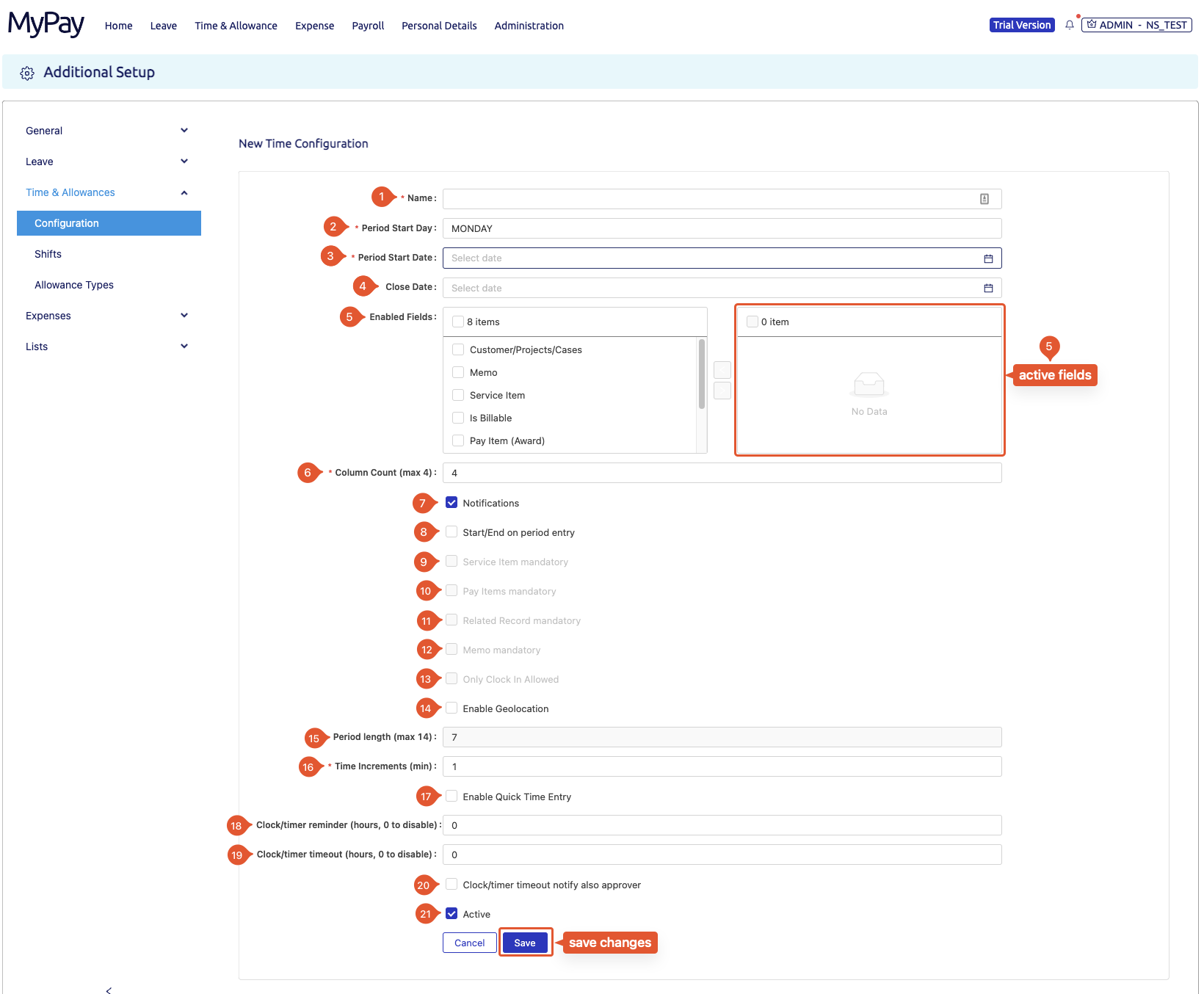Uncheck the Notifications checkbox

pos(451,502)
